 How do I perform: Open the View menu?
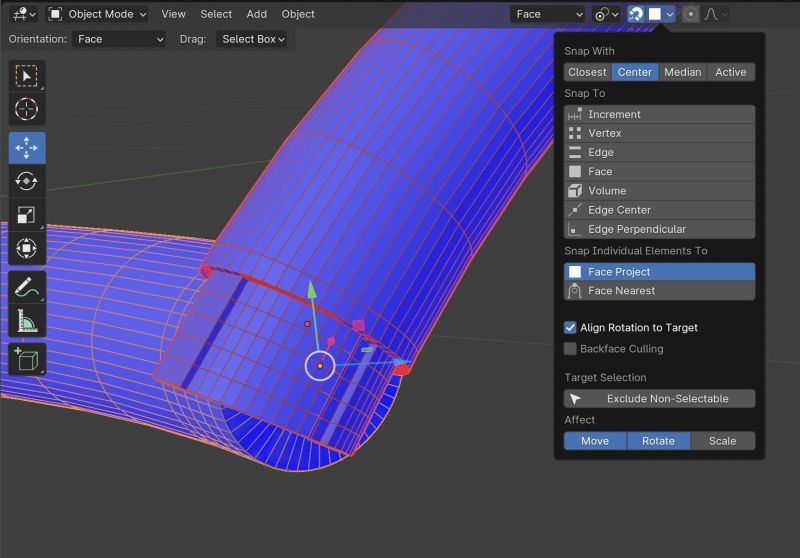click(x=173, y=14)
